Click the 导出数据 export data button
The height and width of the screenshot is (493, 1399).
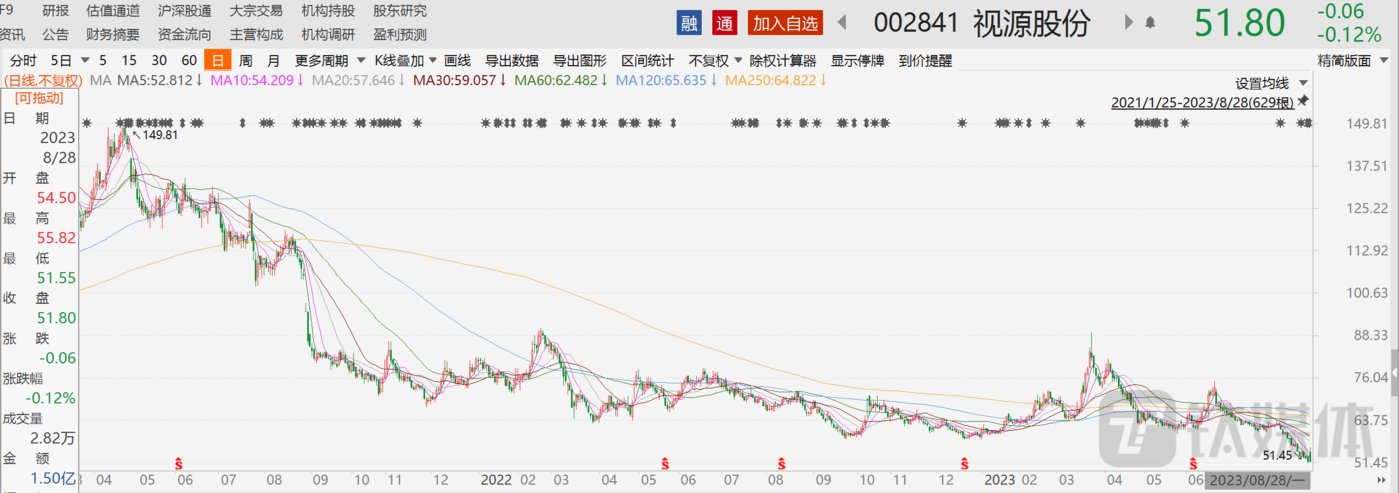512,60
